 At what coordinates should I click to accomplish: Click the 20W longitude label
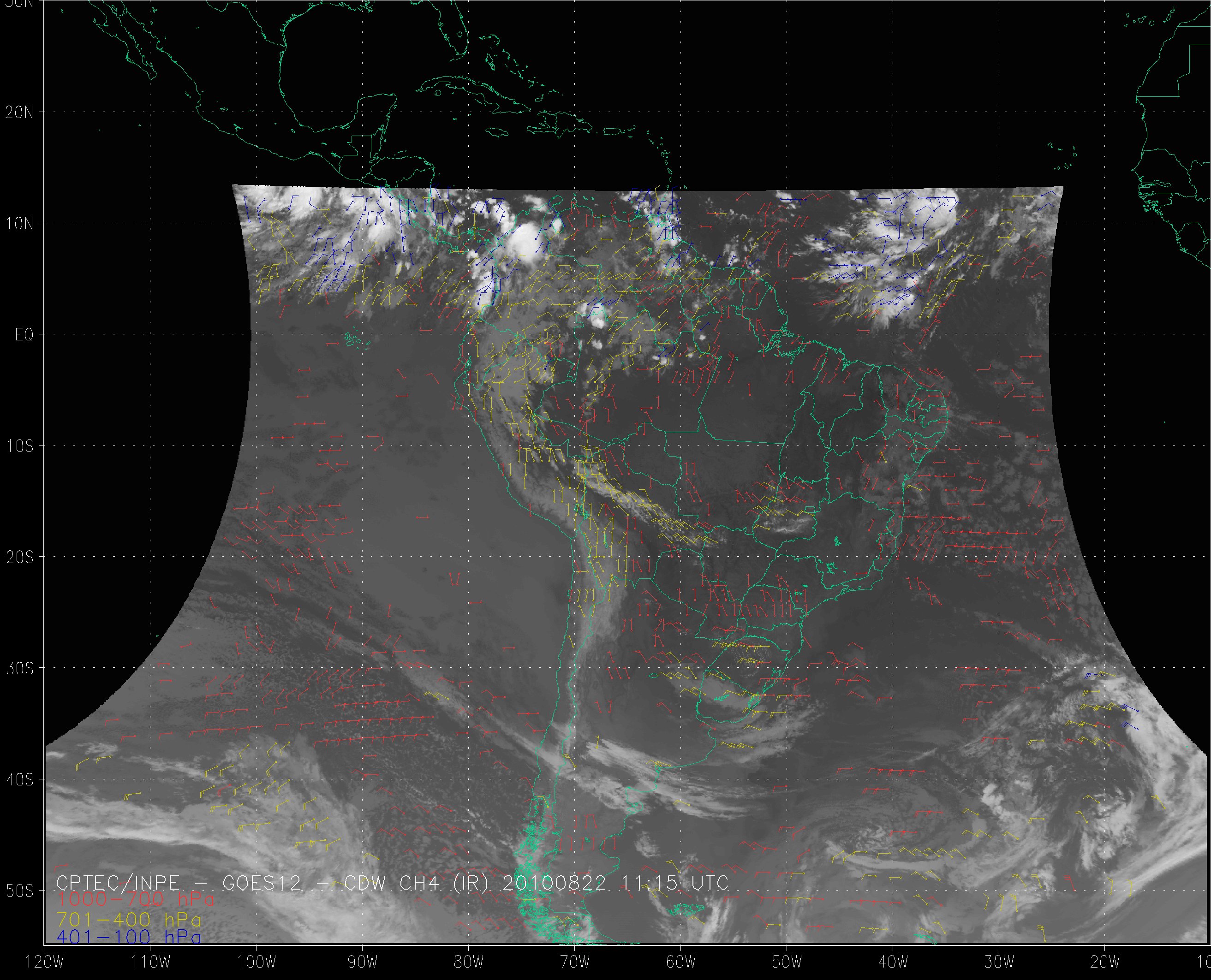1105,962
